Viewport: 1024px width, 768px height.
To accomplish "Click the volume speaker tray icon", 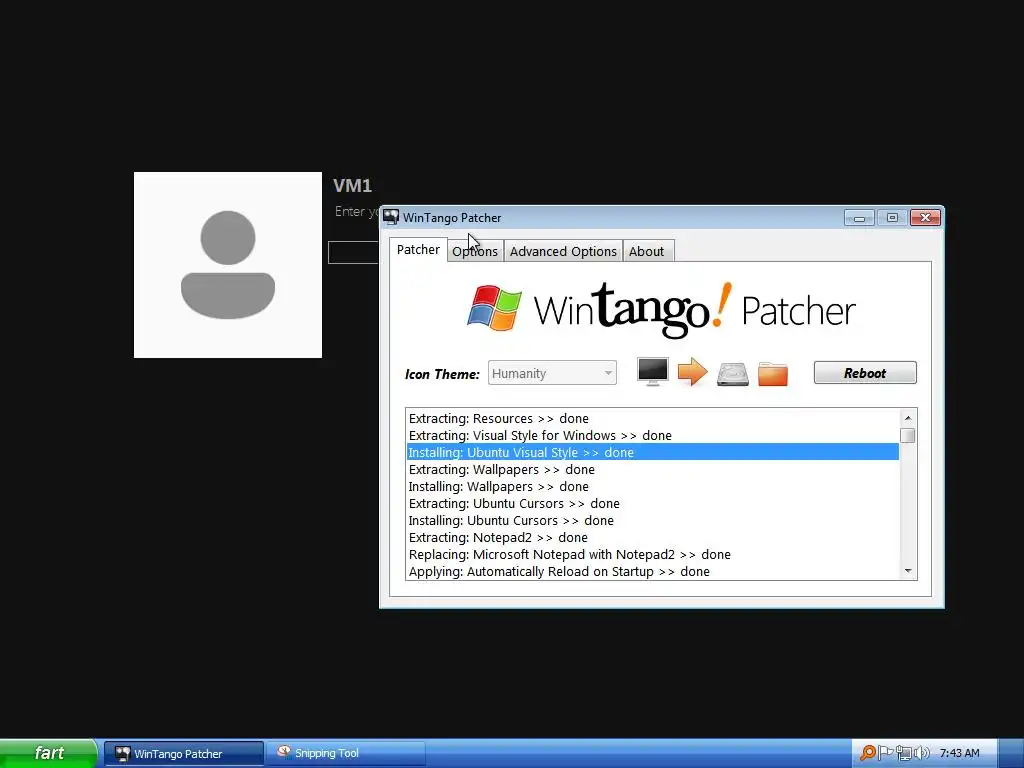I will [921, 753].
